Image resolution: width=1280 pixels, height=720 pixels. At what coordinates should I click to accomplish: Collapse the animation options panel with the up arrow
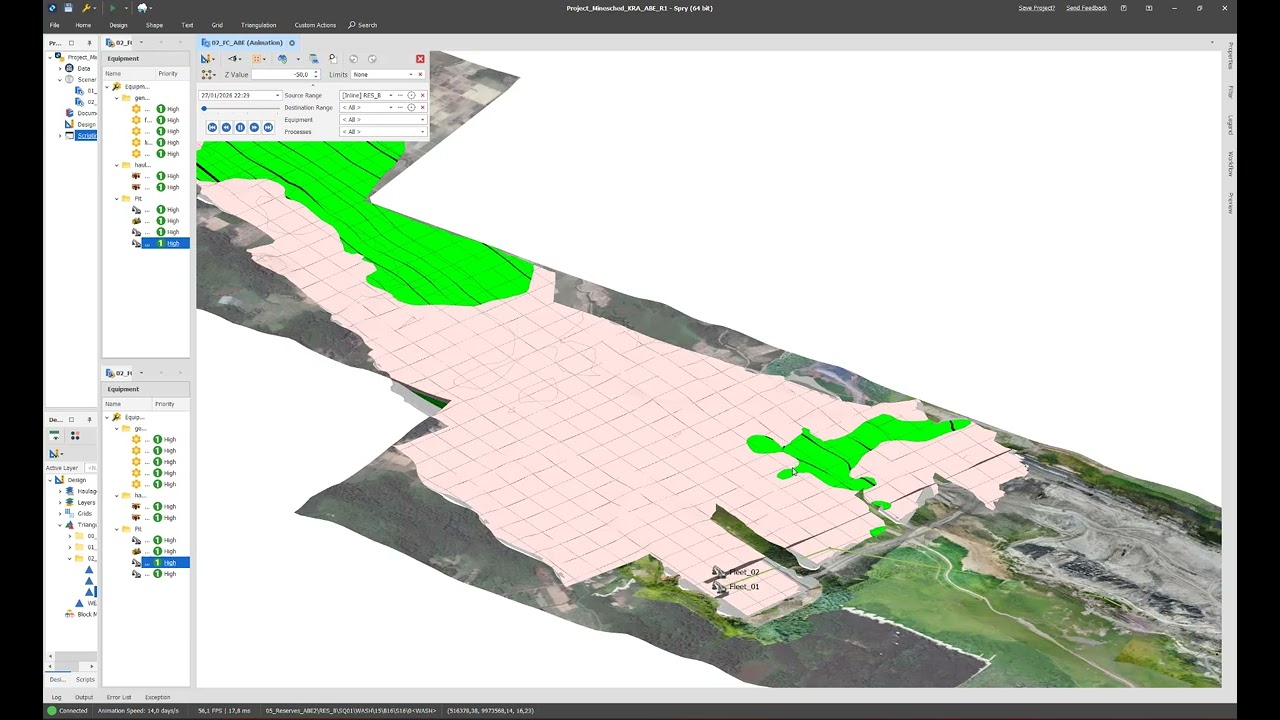[x=313, y=85]
